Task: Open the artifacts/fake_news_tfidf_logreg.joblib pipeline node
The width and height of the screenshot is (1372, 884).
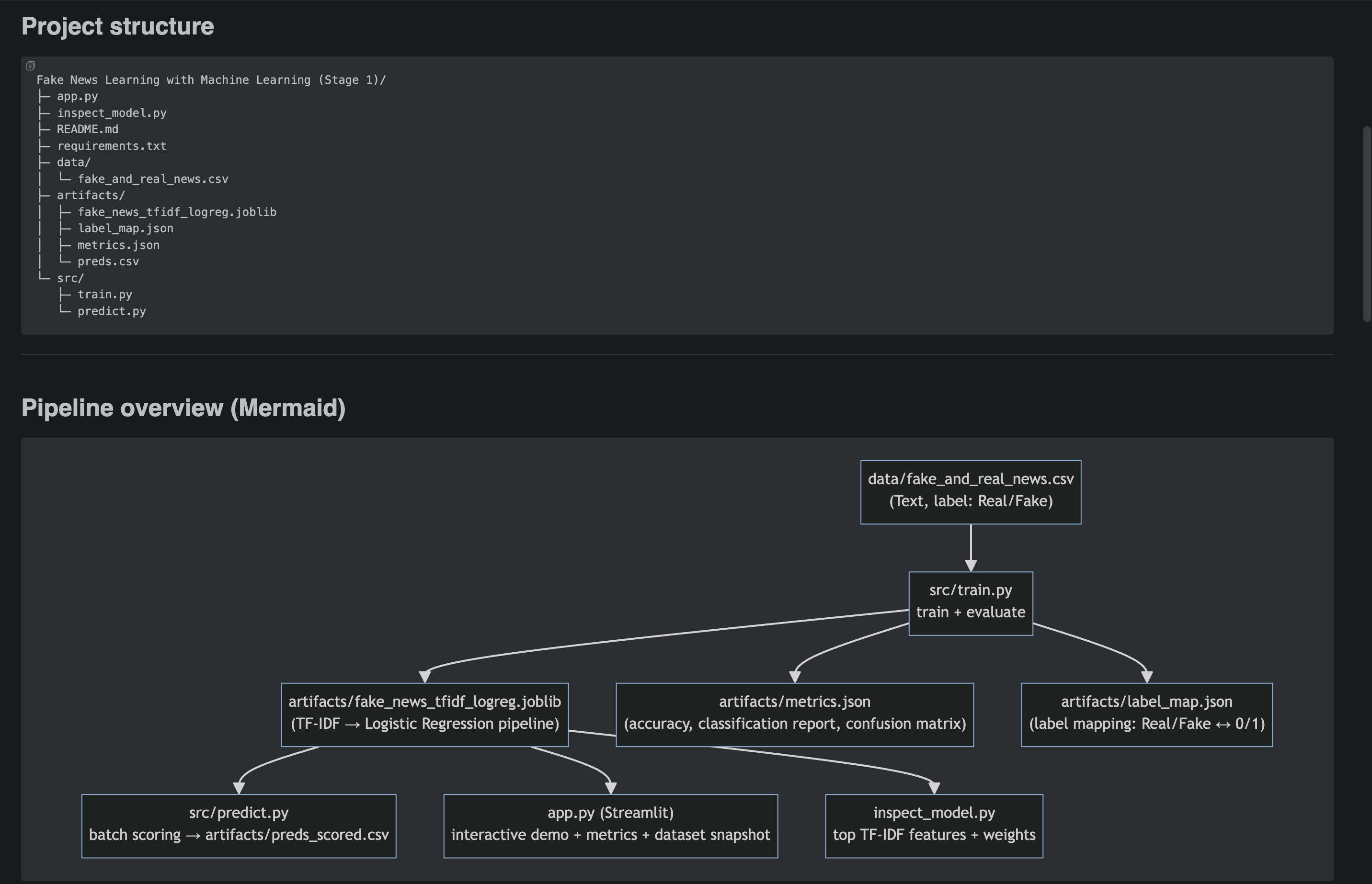Action: tap(425, 714)
